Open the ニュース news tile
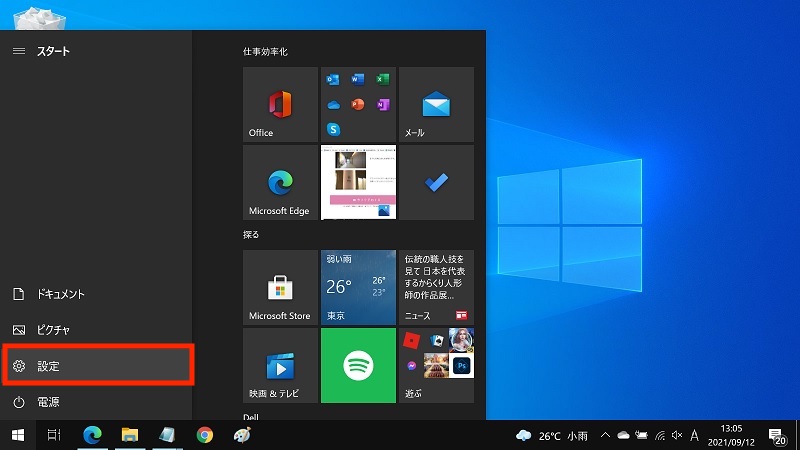 (436, 288)
